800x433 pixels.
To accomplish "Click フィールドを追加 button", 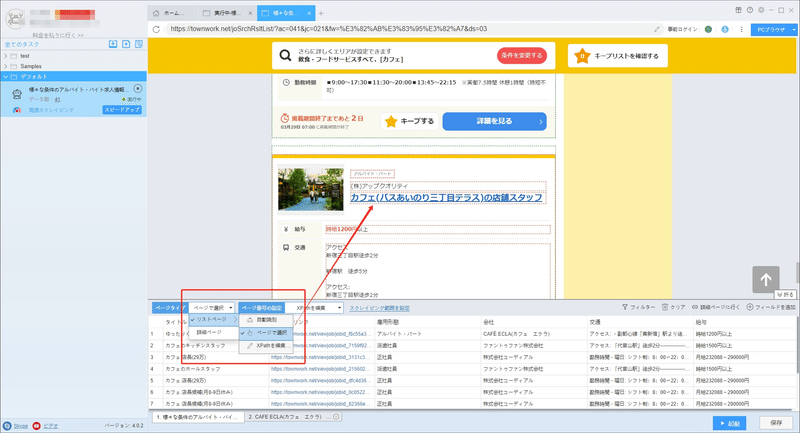I will coord(771,307).
